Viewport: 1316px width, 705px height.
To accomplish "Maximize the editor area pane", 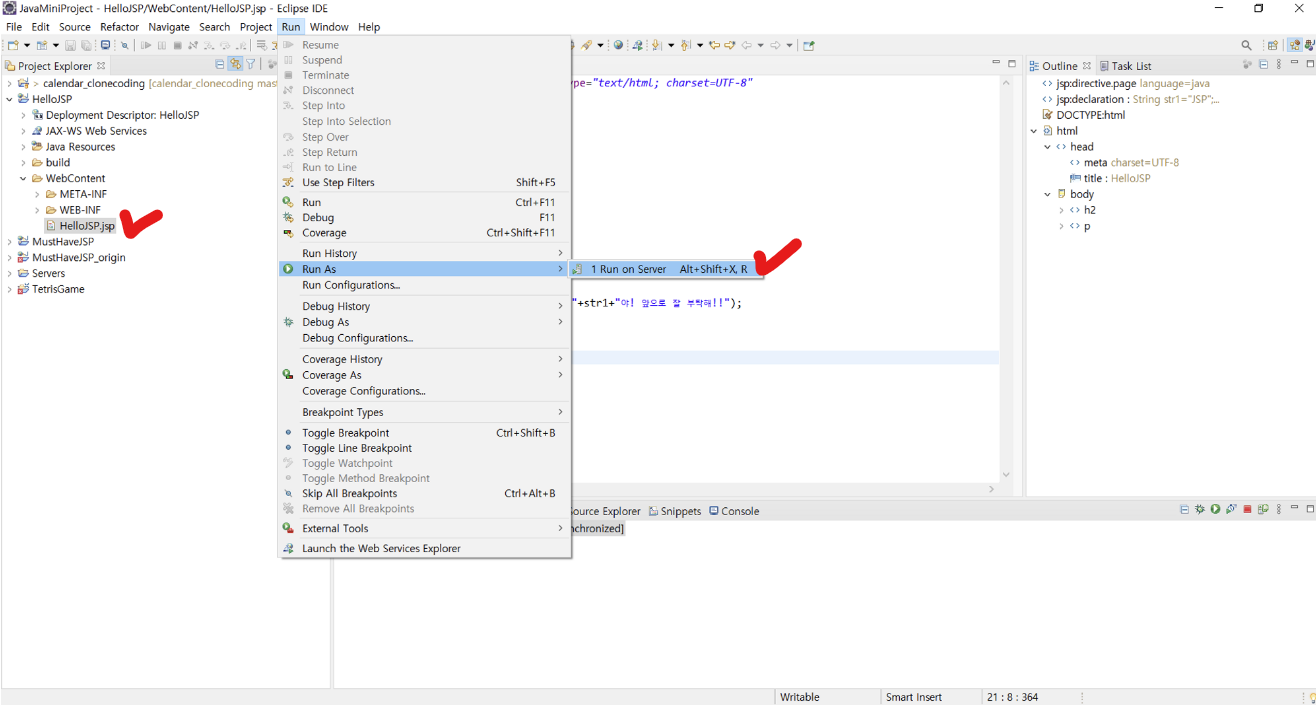I will coord(1011,63).
